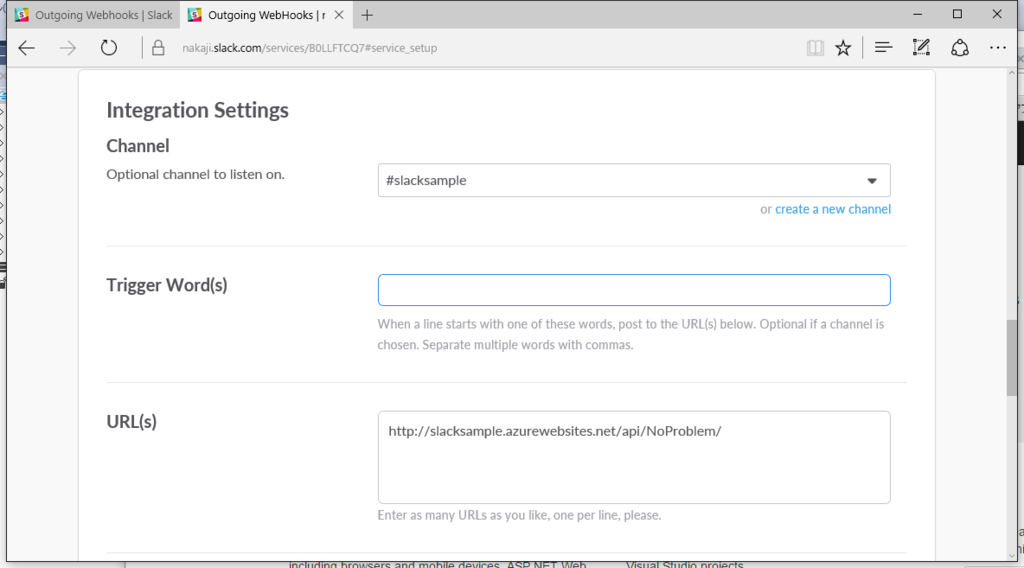
Task: Maximize the browser window
Action: coord(957,14)
